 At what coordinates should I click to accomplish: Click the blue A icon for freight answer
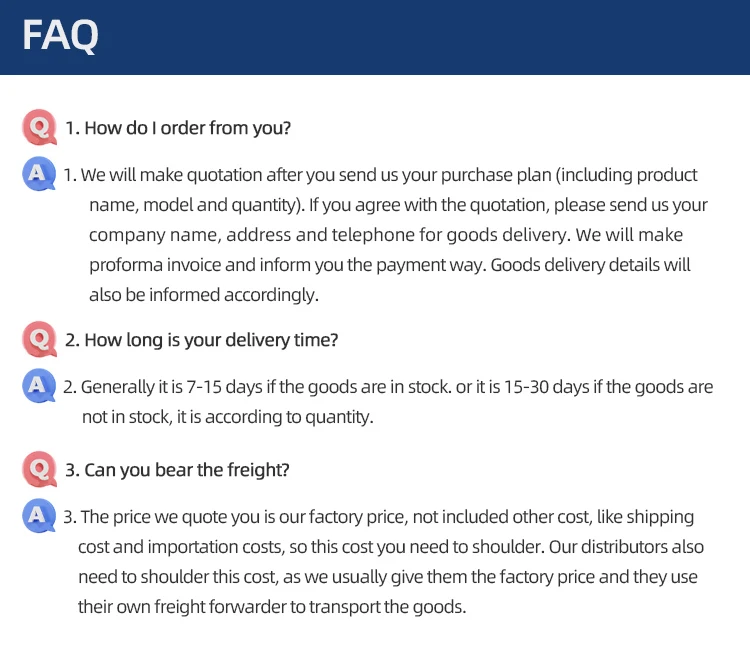point(39,516)
